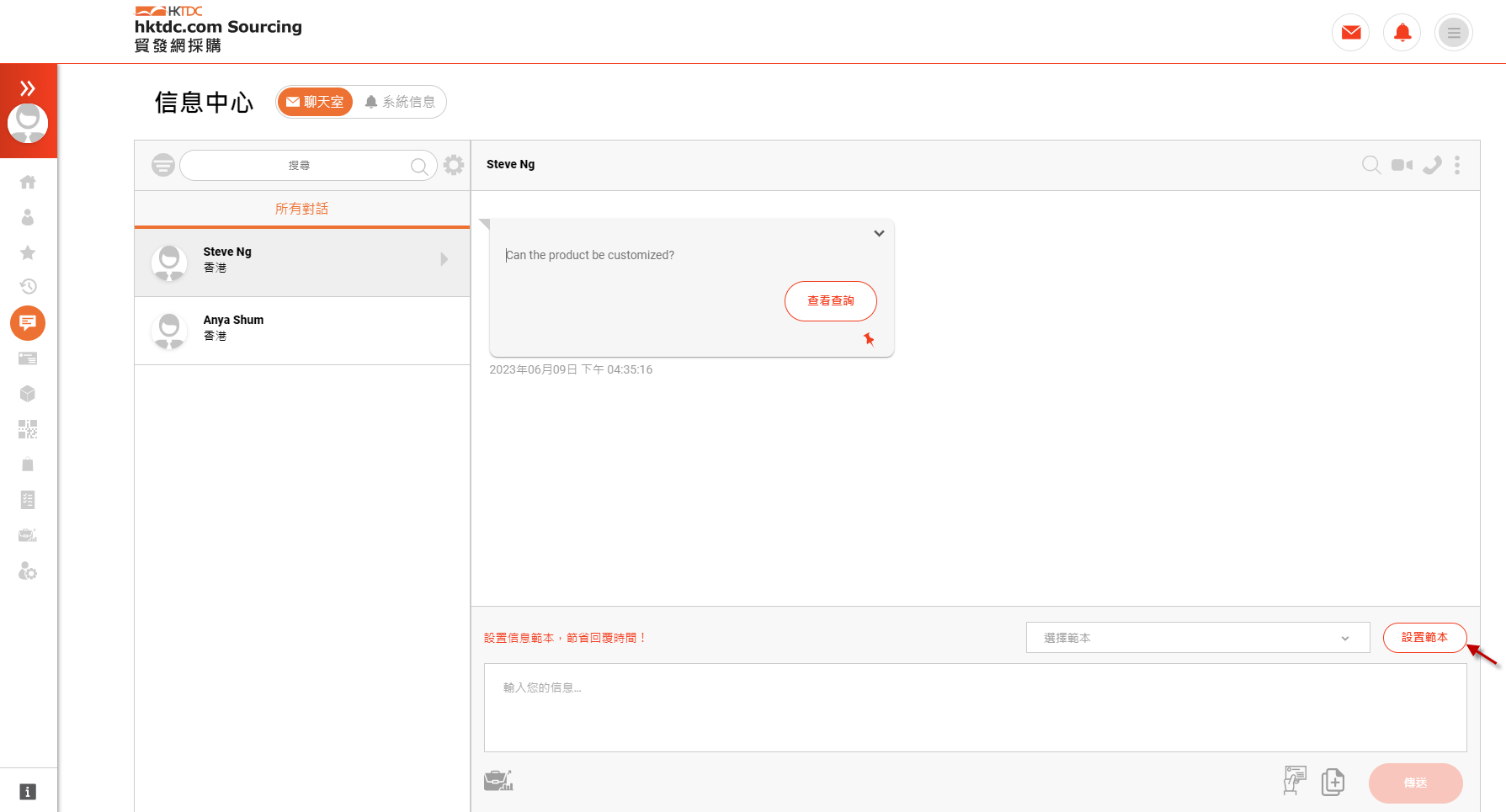Click the arrow on Steve Ng row
Viewport: 1506px width, 812px height.
pos(444,259)
